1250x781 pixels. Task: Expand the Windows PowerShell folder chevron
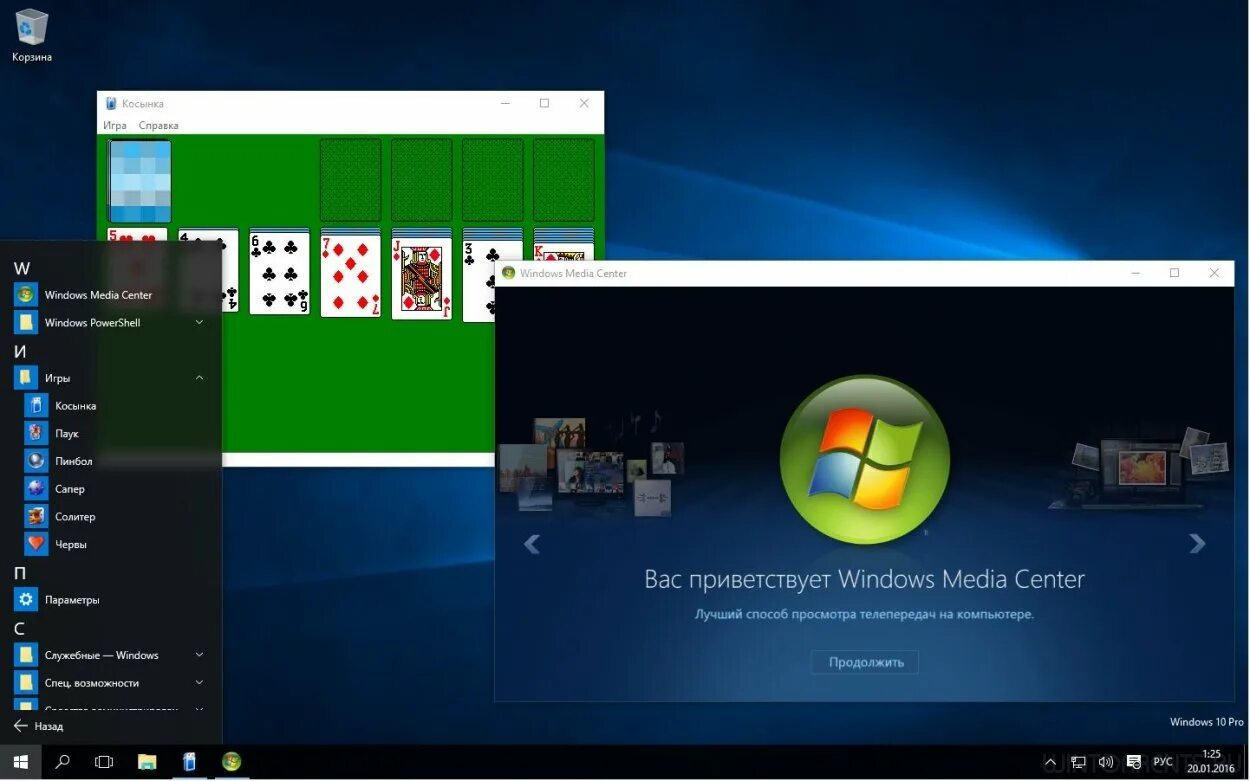[x=199, y=322]
